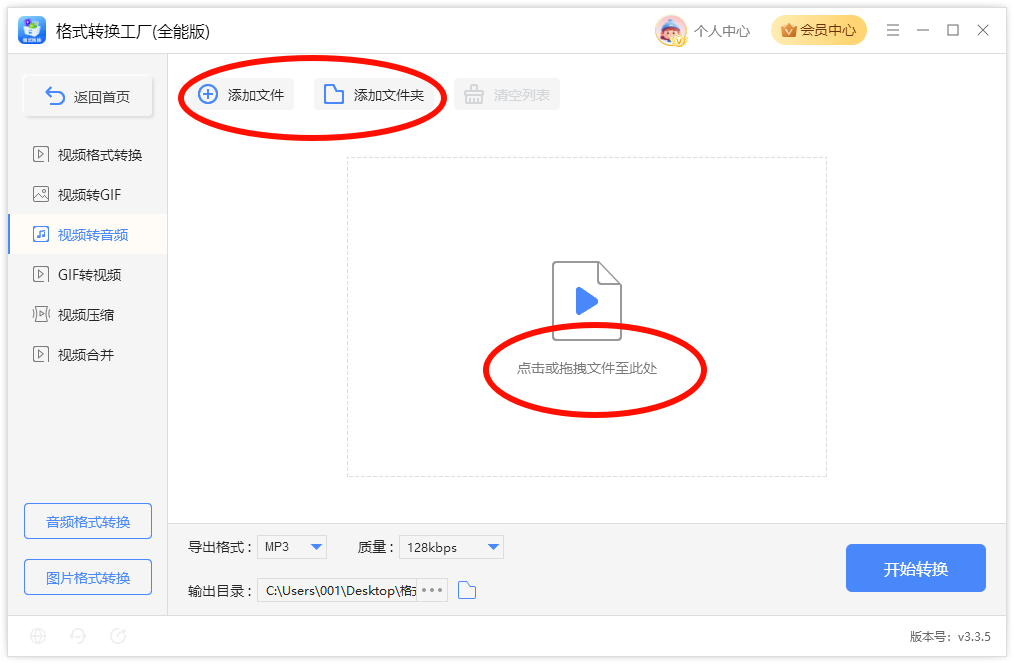Image resolution: width=1014 pixels, height=664 pixels.
Task: Open 视频合并 sidebar item
Action: [88, 355]
